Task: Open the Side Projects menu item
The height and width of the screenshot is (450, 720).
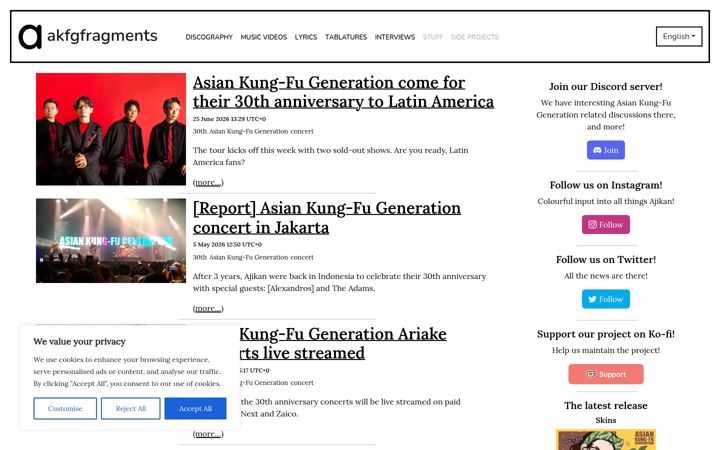Action: (x=474, y=37)
